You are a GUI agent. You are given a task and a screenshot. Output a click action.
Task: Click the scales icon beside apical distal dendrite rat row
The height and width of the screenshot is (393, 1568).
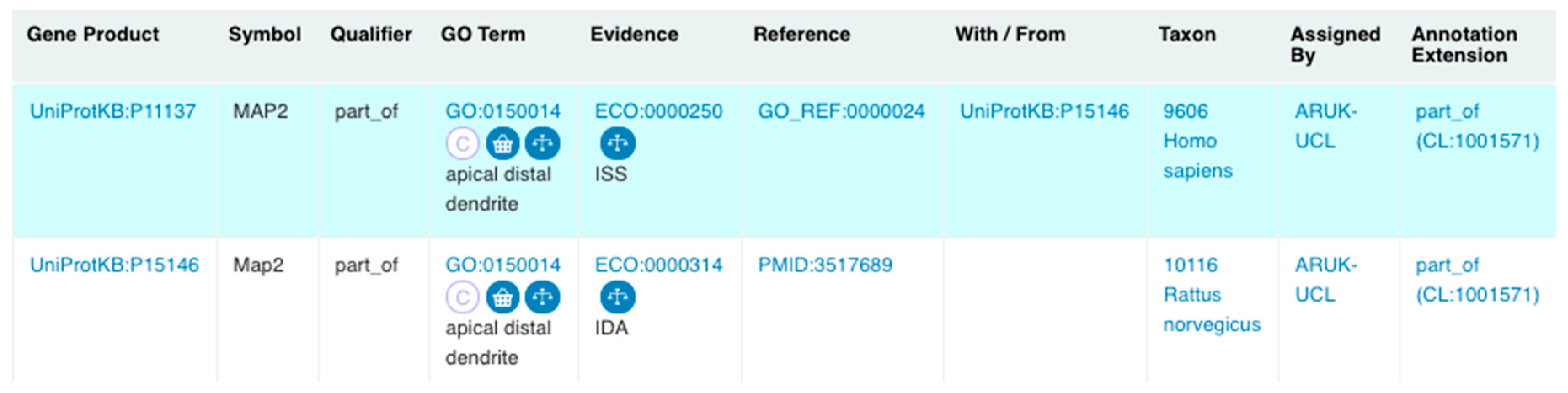click(x=542, y=297)
